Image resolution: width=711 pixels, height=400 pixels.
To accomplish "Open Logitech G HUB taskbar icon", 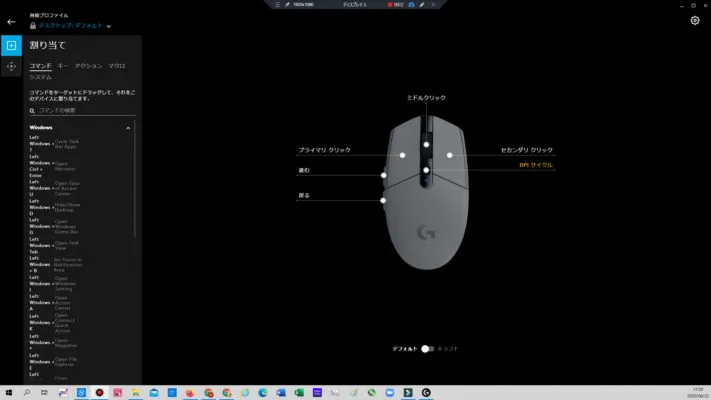I will point(426,393).
